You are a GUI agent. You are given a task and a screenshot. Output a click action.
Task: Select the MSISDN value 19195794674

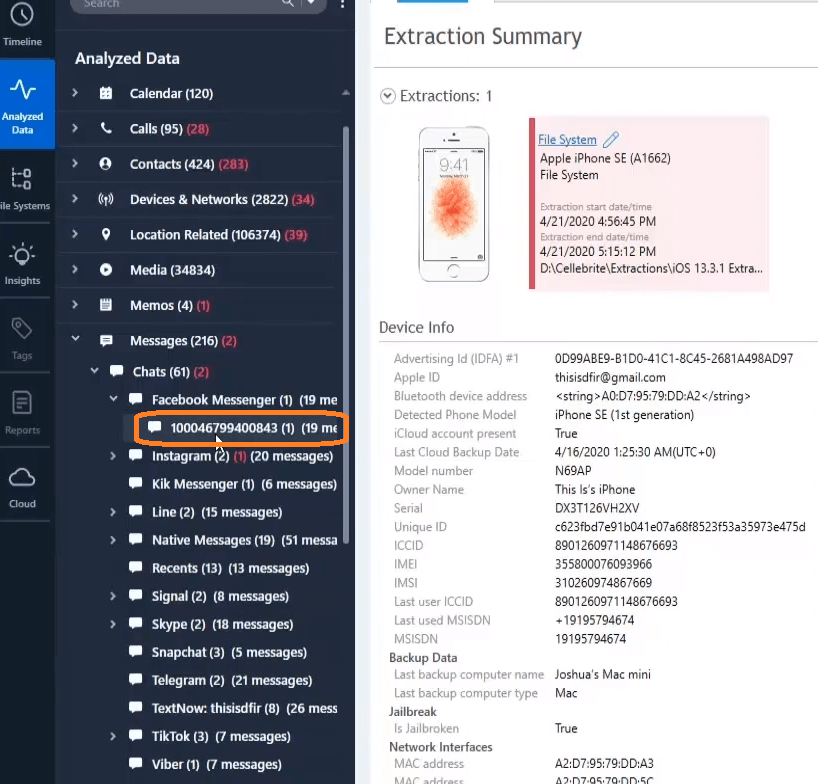(x=590, y=638)
